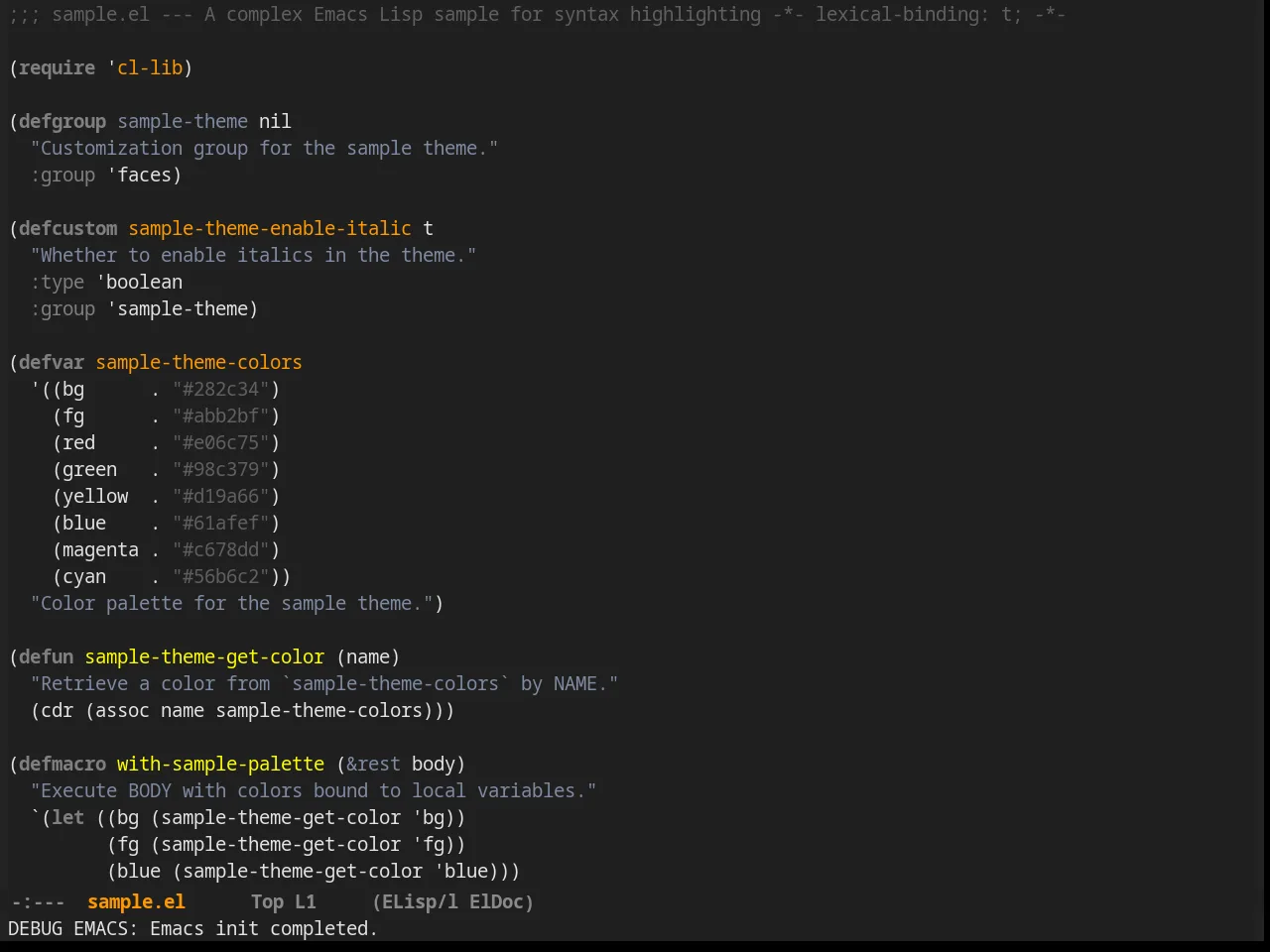This screenshot has height=952, width=1270.
Task: Click the 'faces' symbol
Action: pyautogui.click(x=144, y=175)
